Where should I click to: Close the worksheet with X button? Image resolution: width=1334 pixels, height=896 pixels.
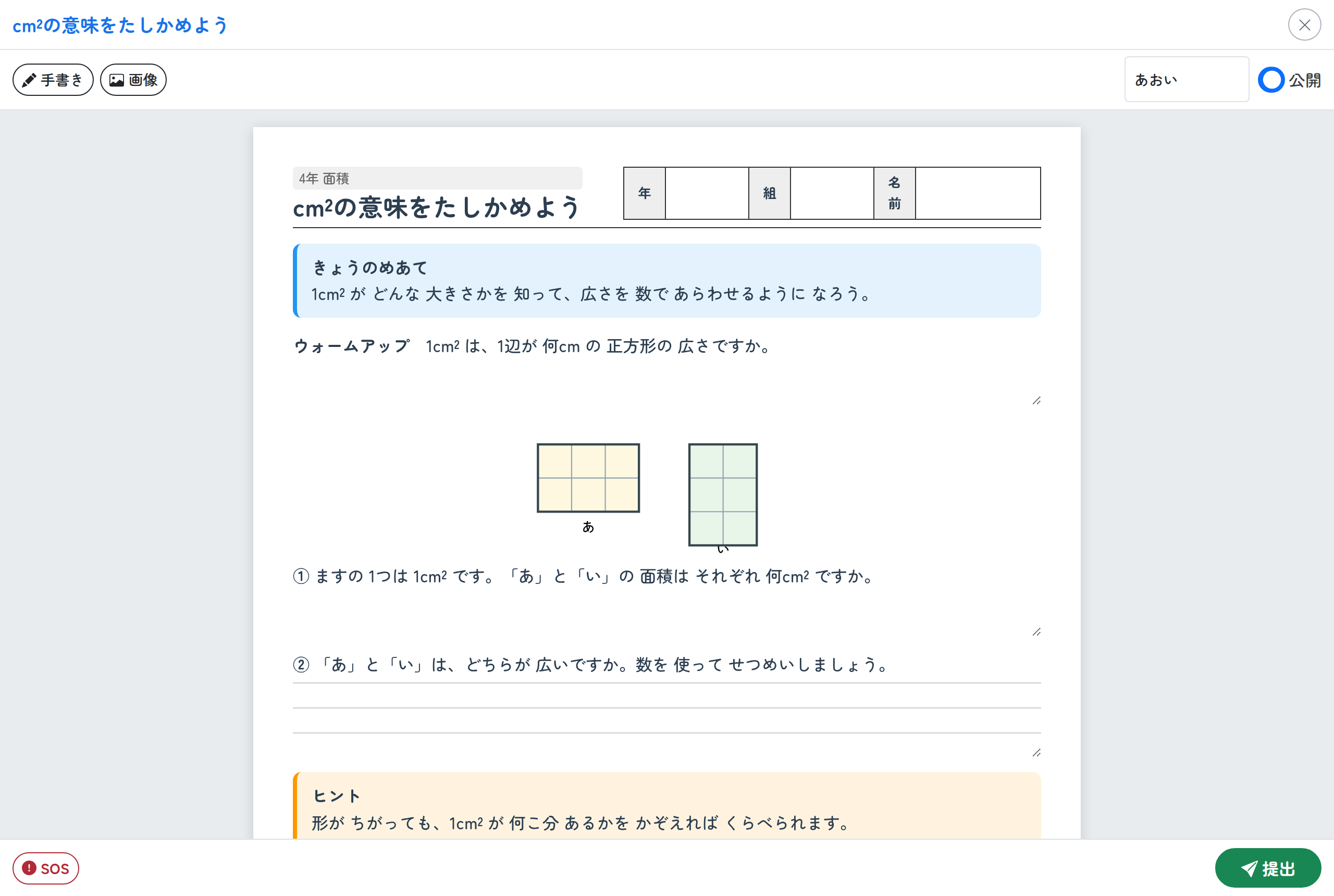click(1304, 24)
